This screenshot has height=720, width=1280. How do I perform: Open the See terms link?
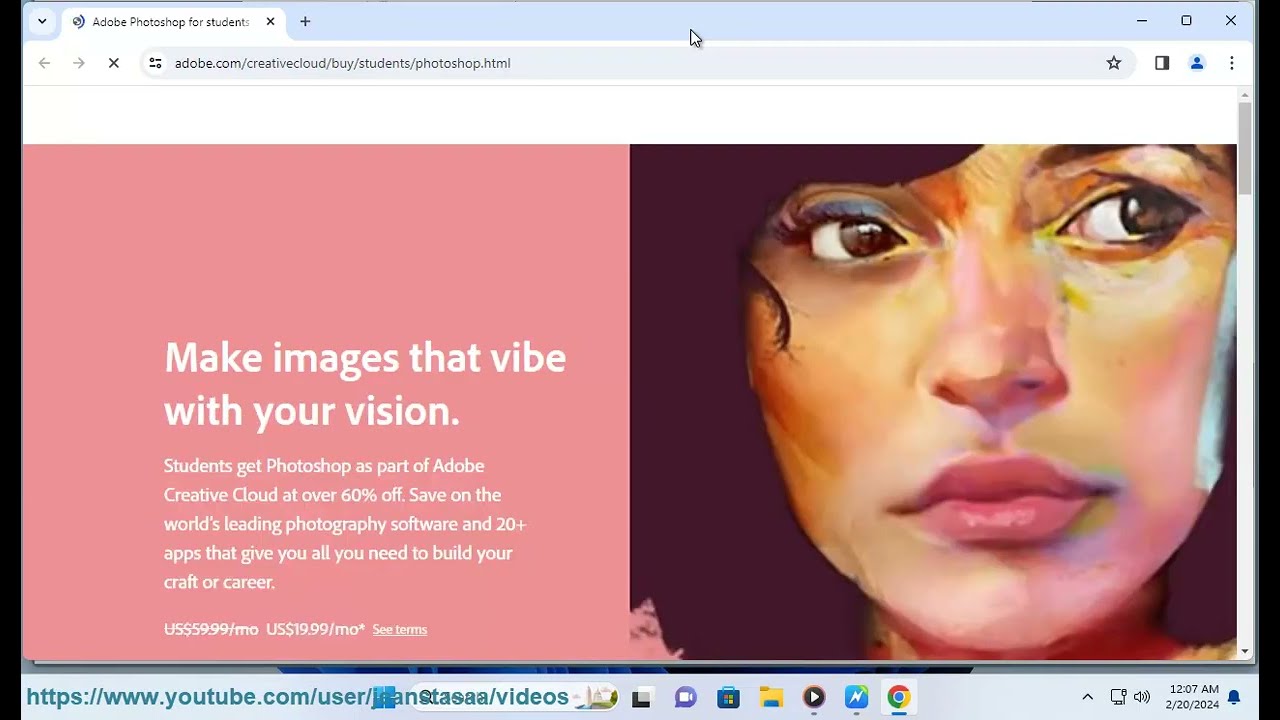click(400, 629)
